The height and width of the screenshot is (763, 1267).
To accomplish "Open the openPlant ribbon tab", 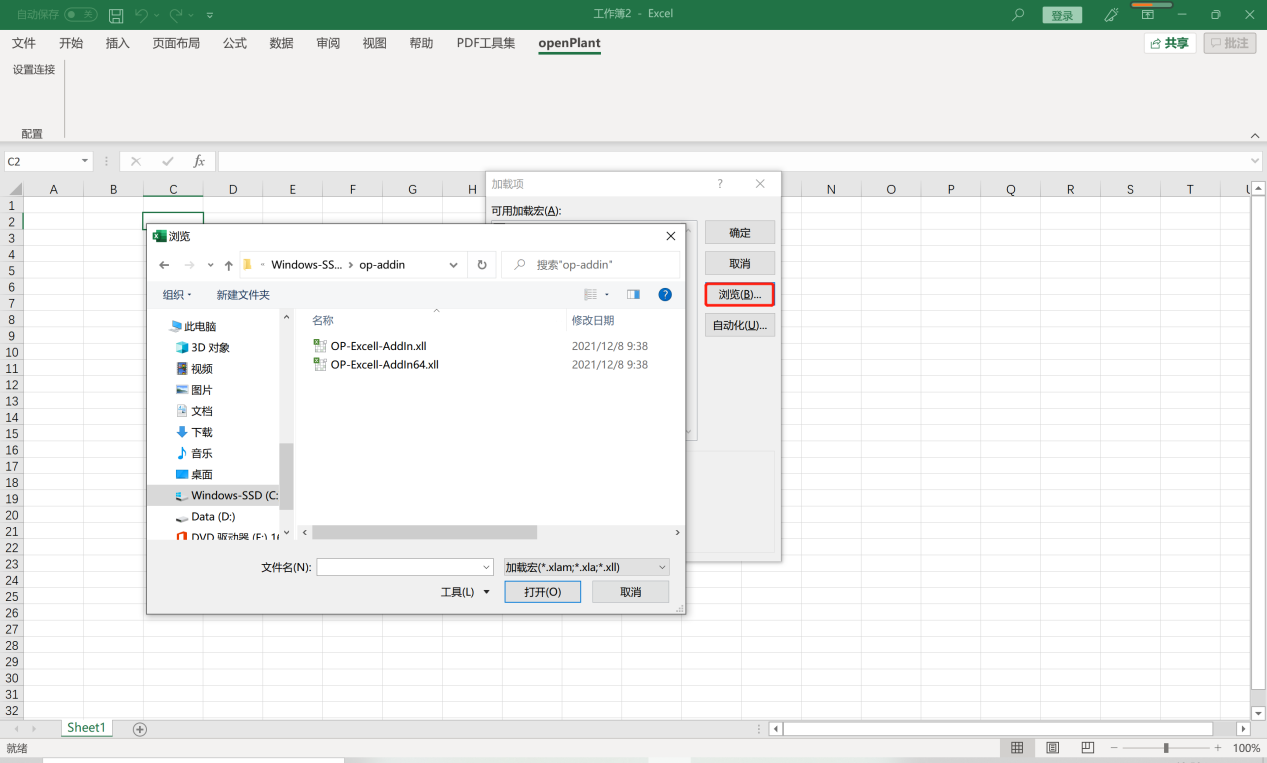I will 569,43.
